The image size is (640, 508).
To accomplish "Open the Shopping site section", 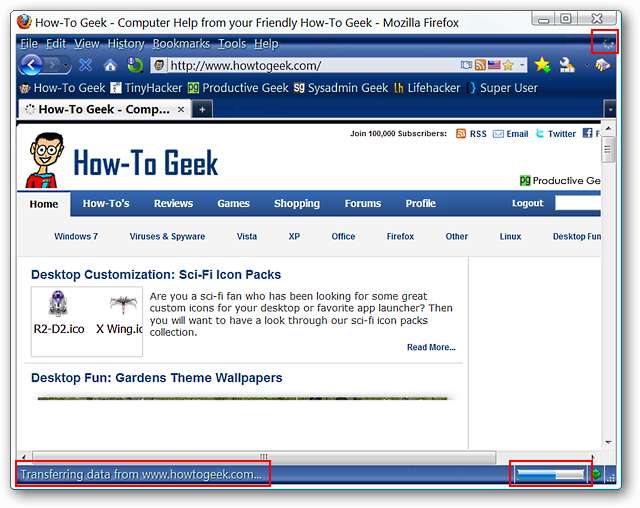I will click(x=297, y=203).
